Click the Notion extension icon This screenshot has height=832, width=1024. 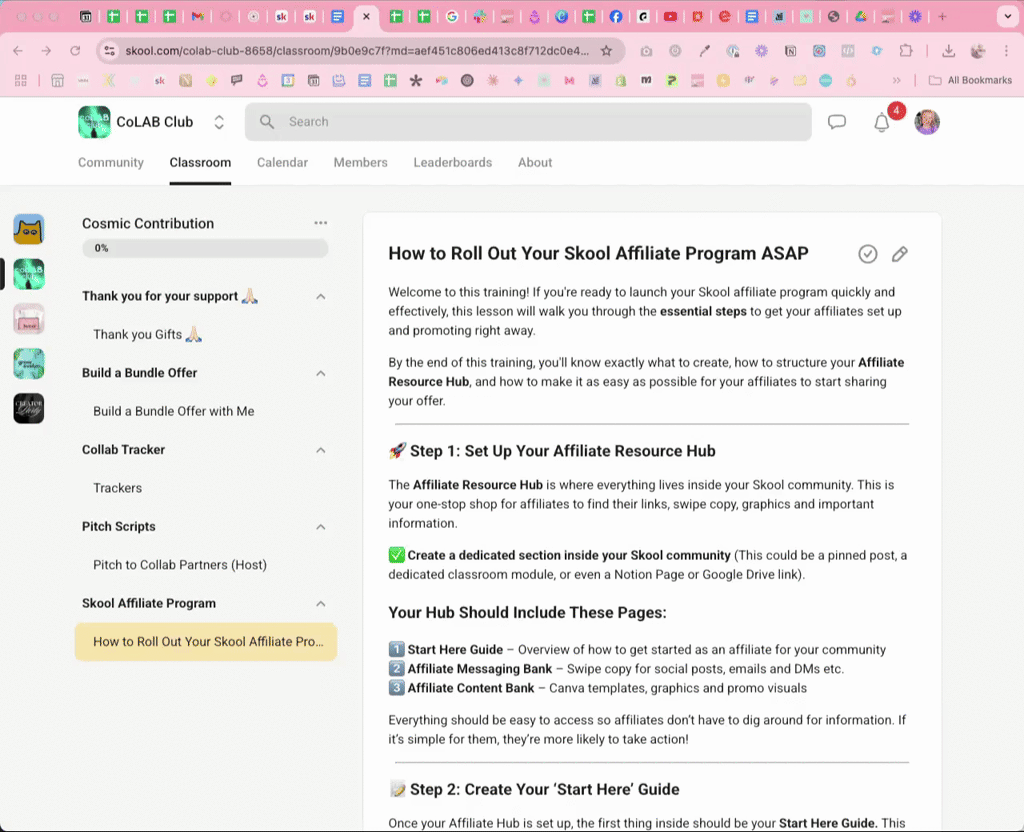pos(790,51)
